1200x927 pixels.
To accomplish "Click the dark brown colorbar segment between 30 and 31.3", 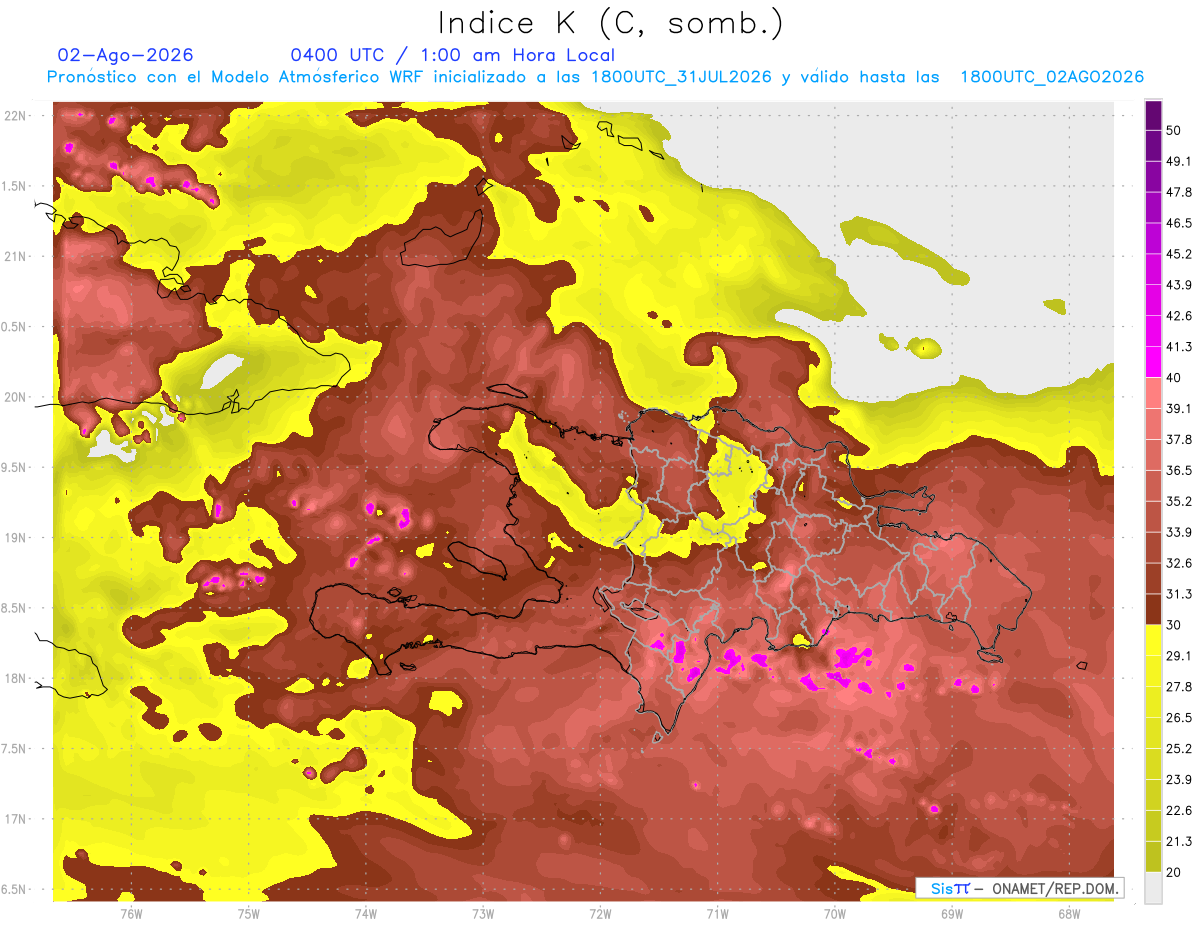I will (1153, 609).
